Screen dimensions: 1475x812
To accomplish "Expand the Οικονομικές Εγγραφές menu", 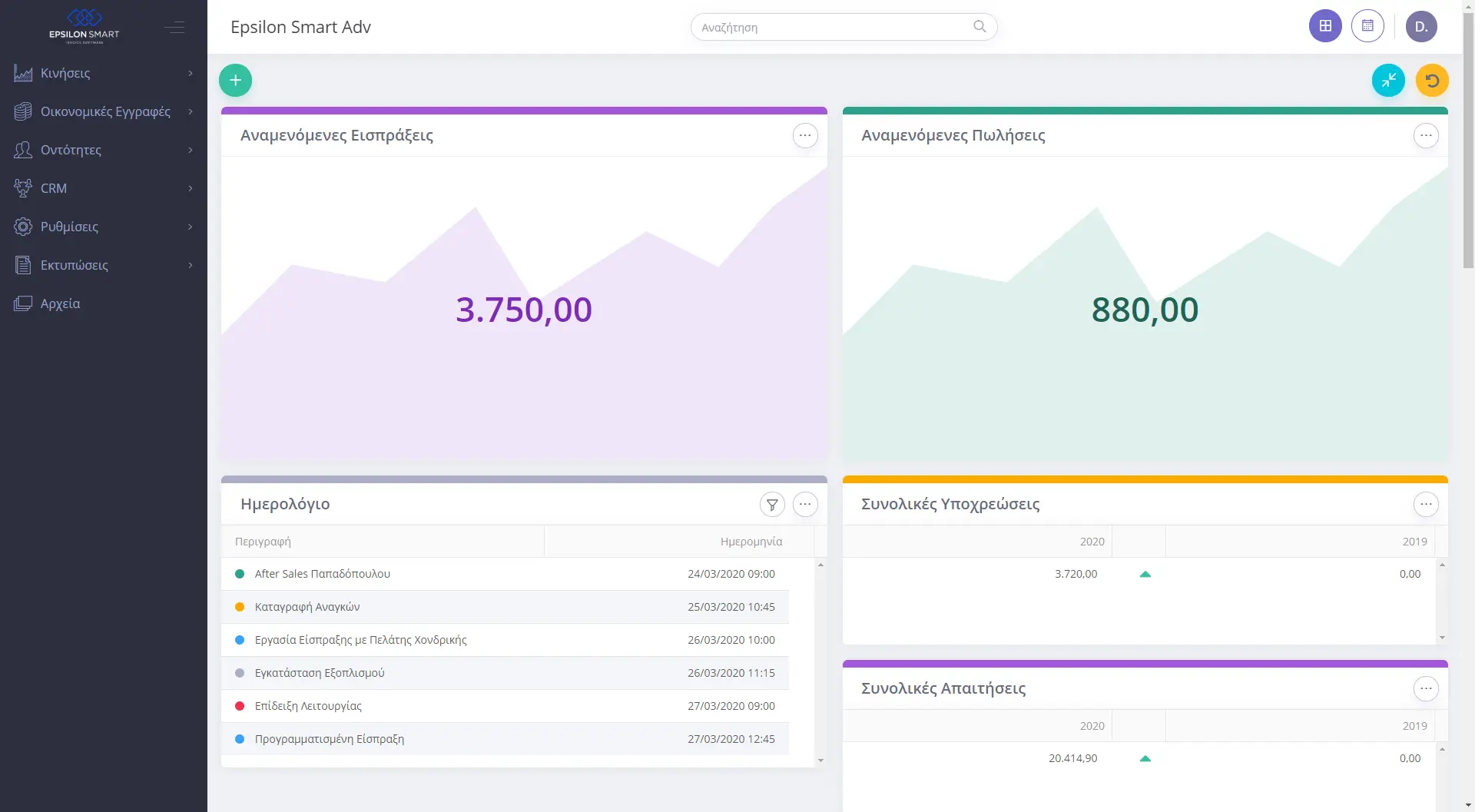I will point(104,111).
